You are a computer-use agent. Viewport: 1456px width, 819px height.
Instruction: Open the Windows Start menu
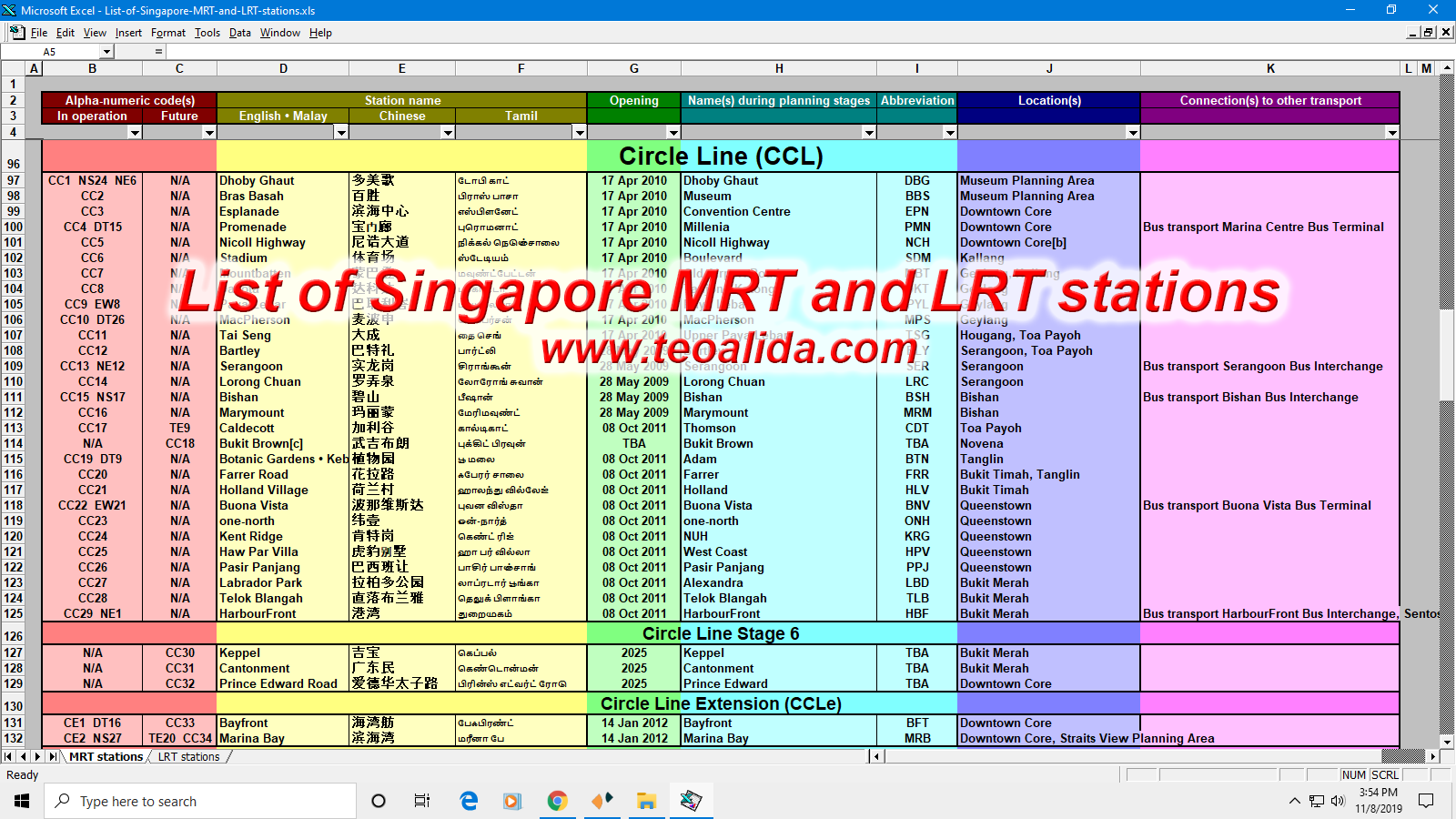tap(22, 801)
